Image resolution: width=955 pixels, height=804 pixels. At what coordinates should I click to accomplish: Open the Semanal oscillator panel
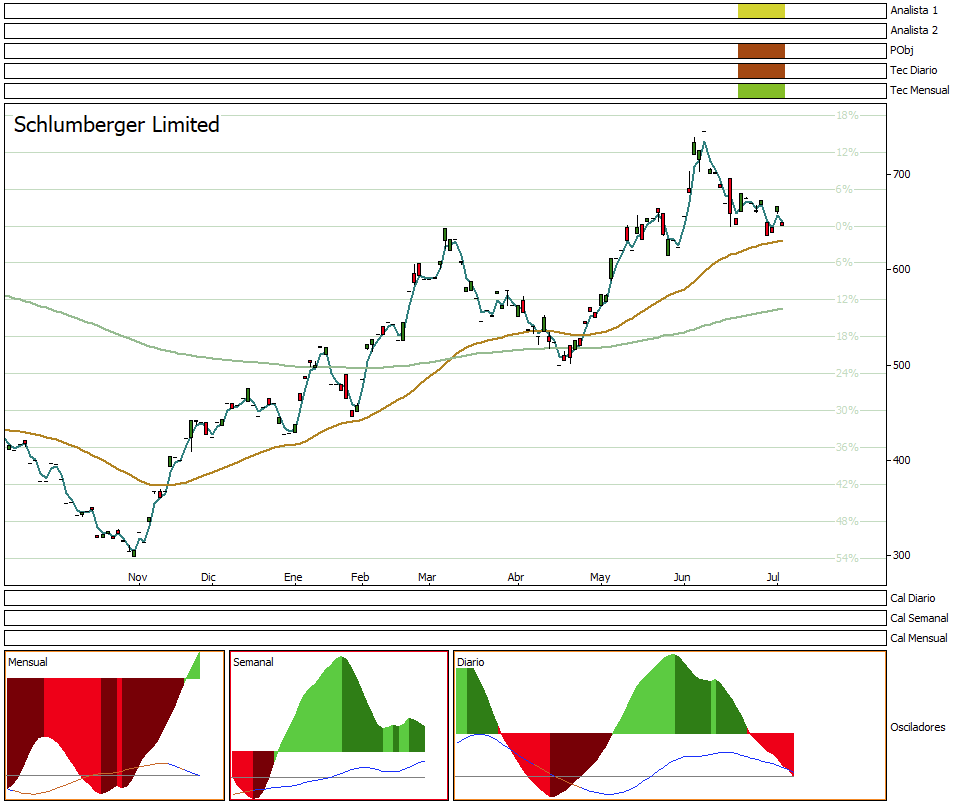339,725
